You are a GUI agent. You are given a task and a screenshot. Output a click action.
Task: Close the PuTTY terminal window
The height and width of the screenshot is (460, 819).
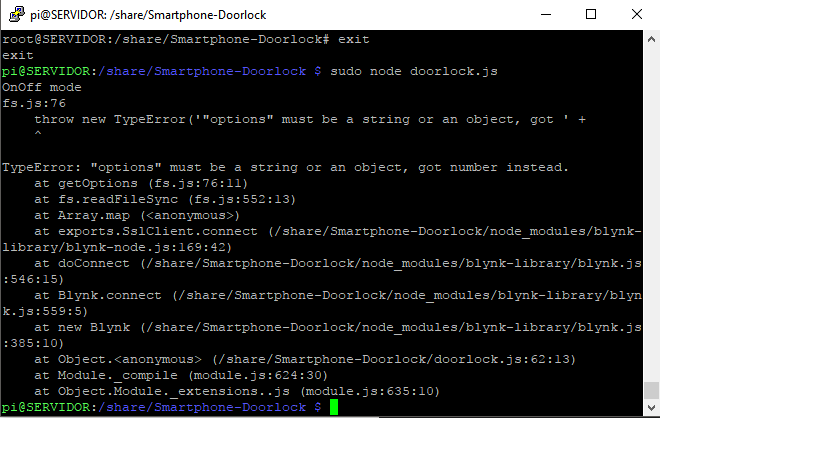tap(637, 15)
